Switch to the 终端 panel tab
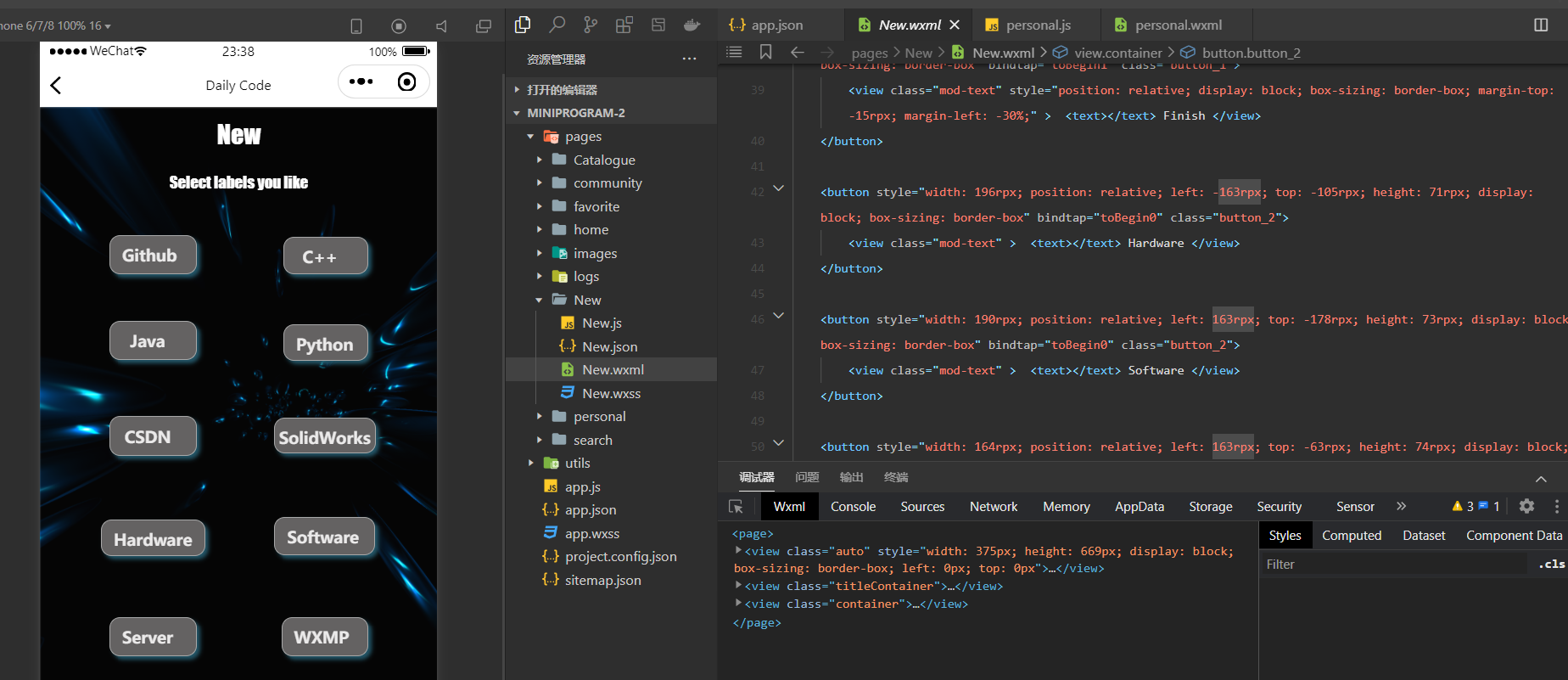Viewport: 1568px width, 680px height. click(895, 477)
